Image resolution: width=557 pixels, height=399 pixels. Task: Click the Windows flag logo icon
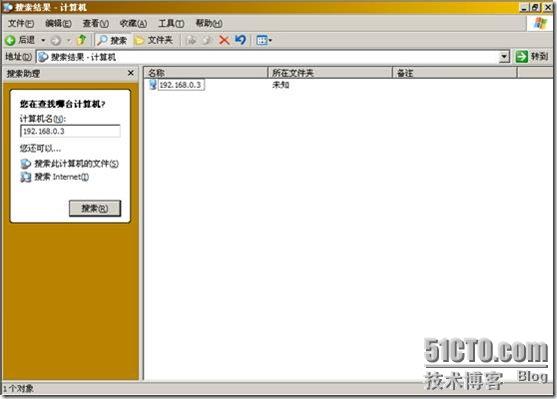pos(540,23)
